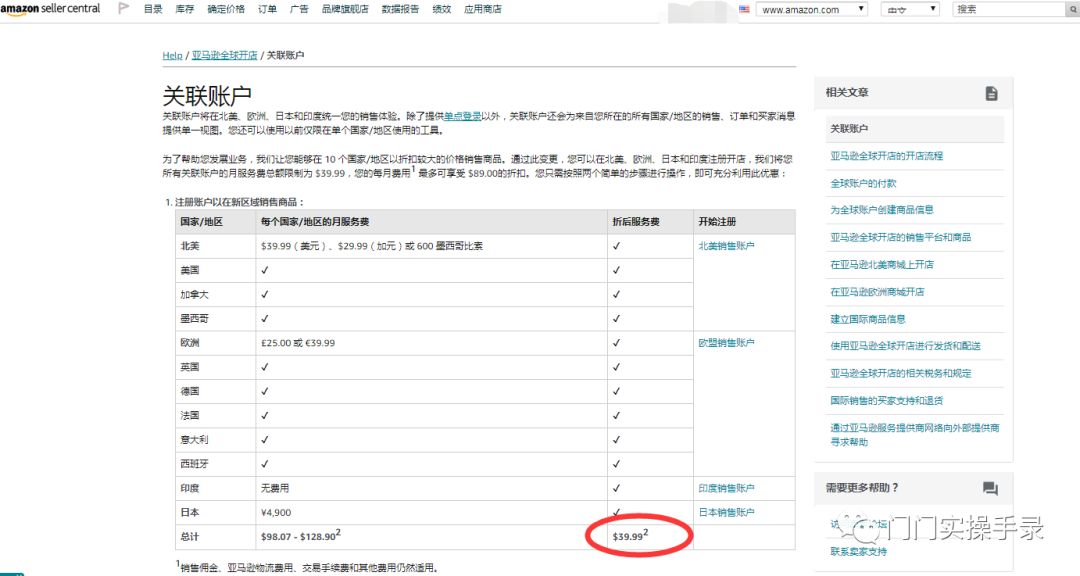The image size is (1080, 576).
Task: Open article 在亚马逊北美商城上开店
Action: [882, 265]
